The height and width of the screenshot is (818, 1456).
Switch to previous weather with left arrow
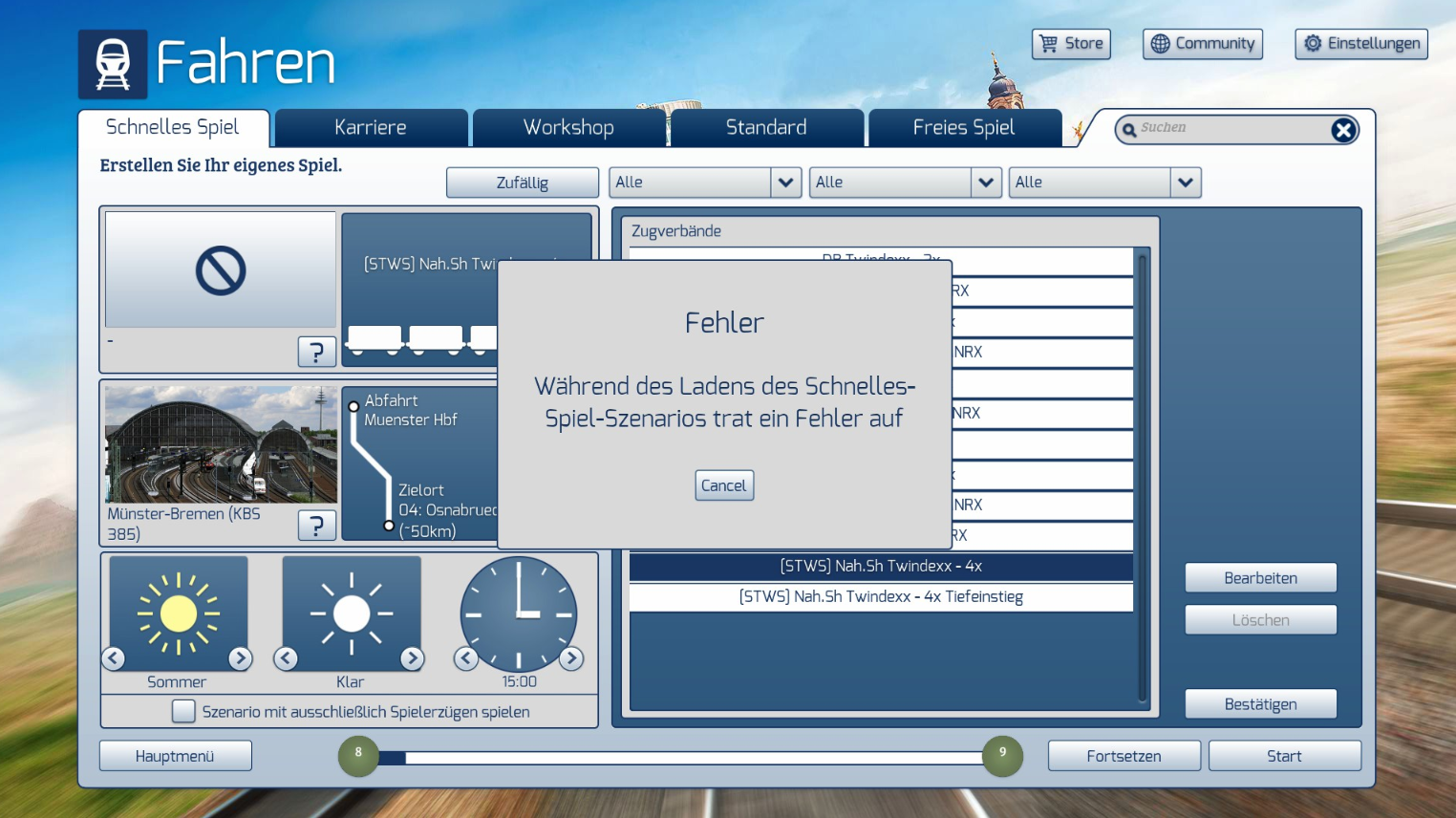coord(286,658)
